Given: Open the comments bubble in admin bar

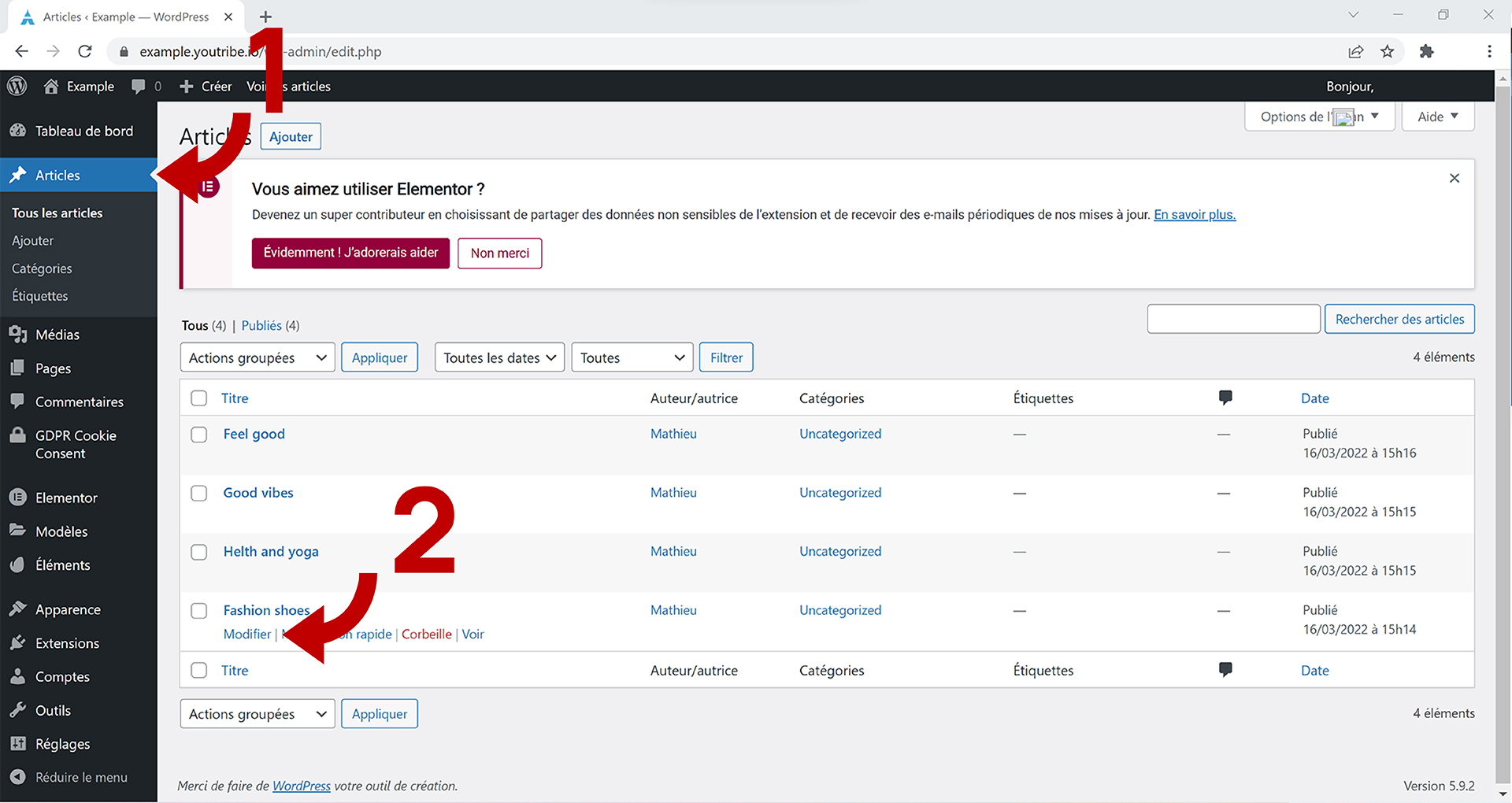Looking at the screenshot, I should [139, 87].
